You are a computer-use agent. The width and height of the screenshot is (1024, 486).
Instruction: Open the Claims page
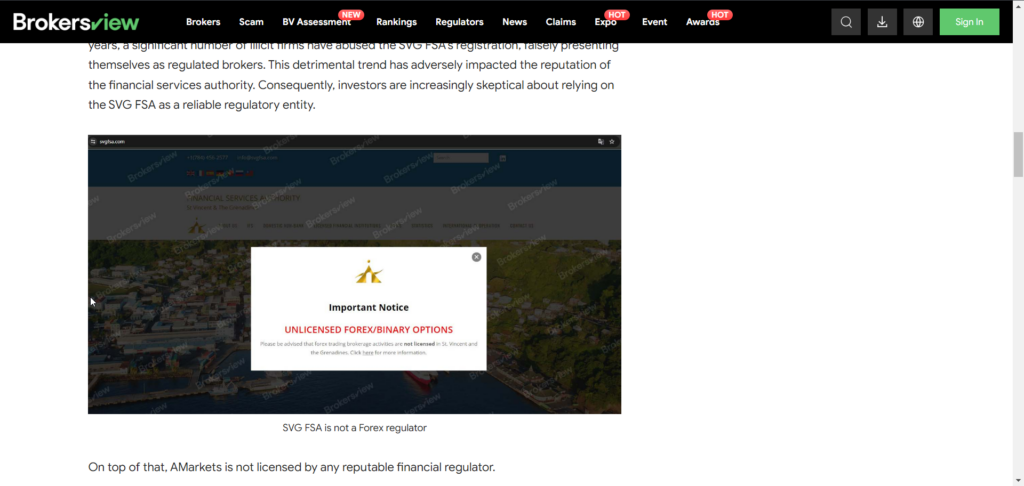point(561,22)
